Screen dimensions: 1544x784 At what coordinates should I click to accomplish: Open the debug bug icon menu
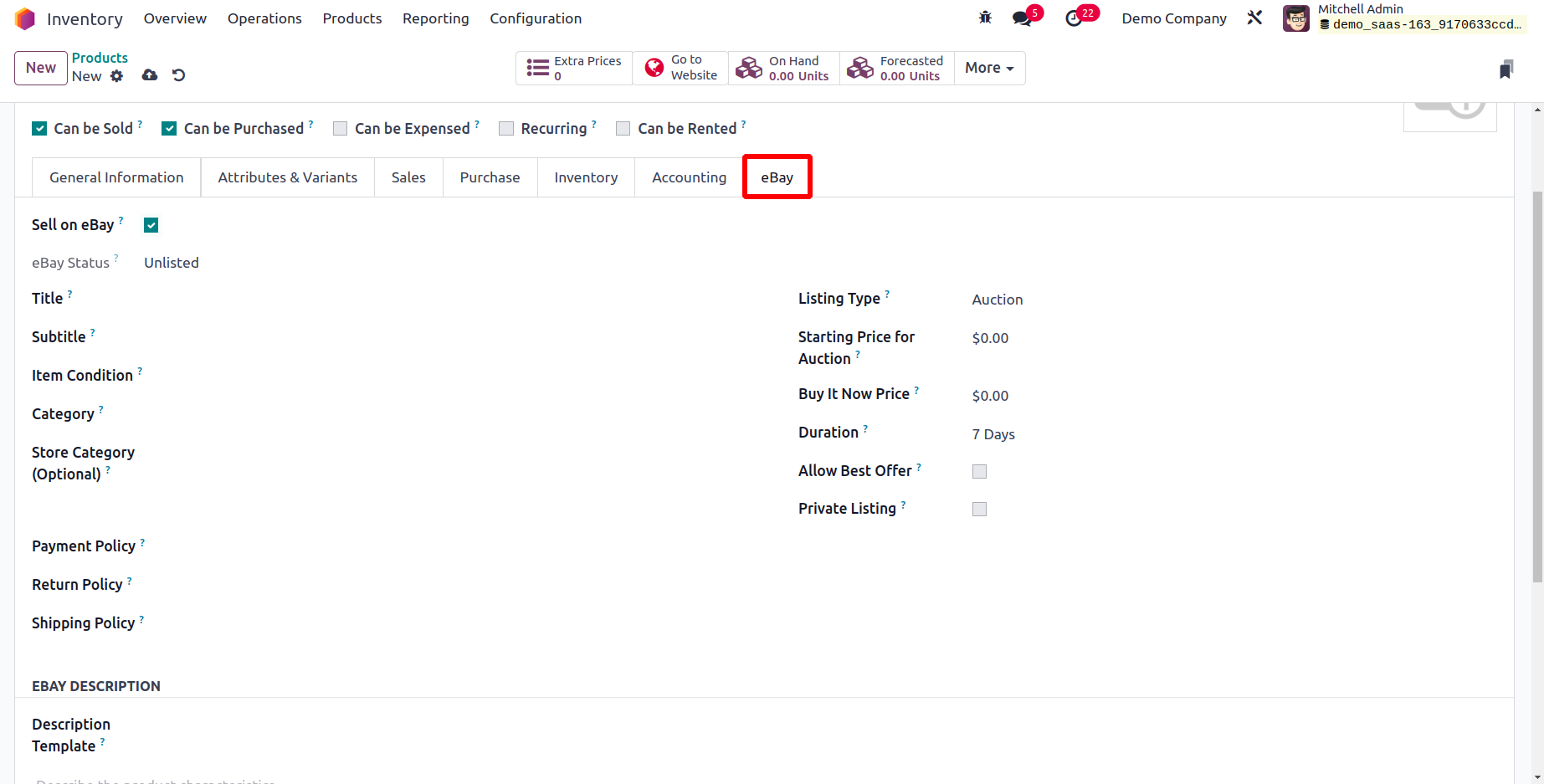pos(985,18)
